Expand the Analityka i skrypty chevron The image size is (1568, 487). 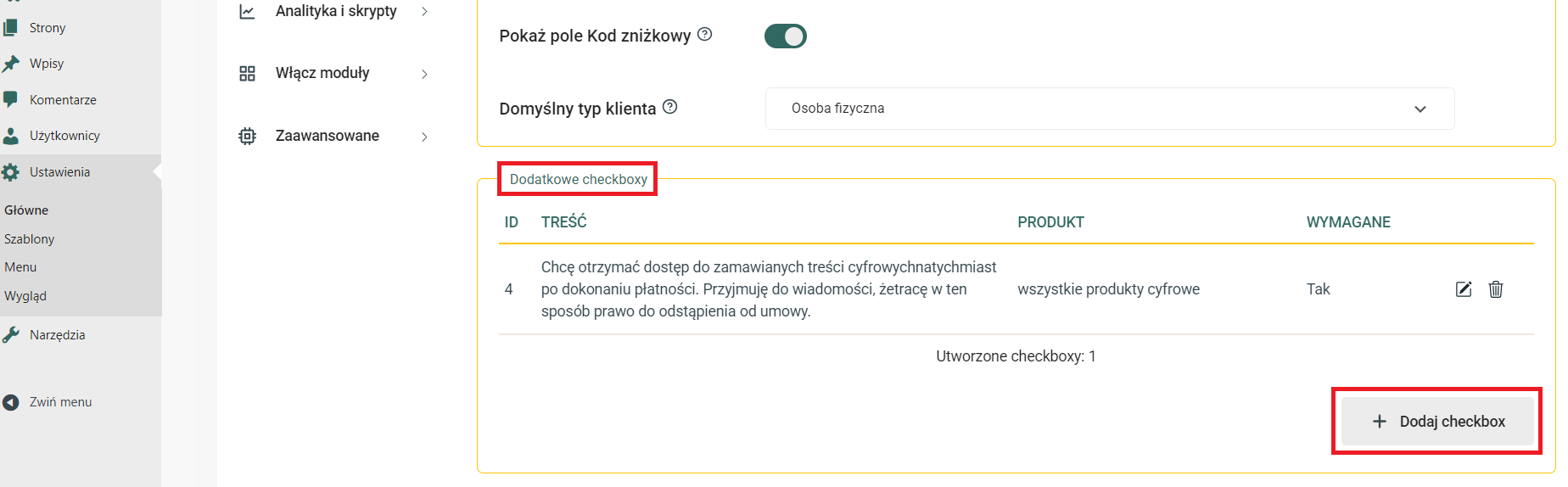(424, 12)
